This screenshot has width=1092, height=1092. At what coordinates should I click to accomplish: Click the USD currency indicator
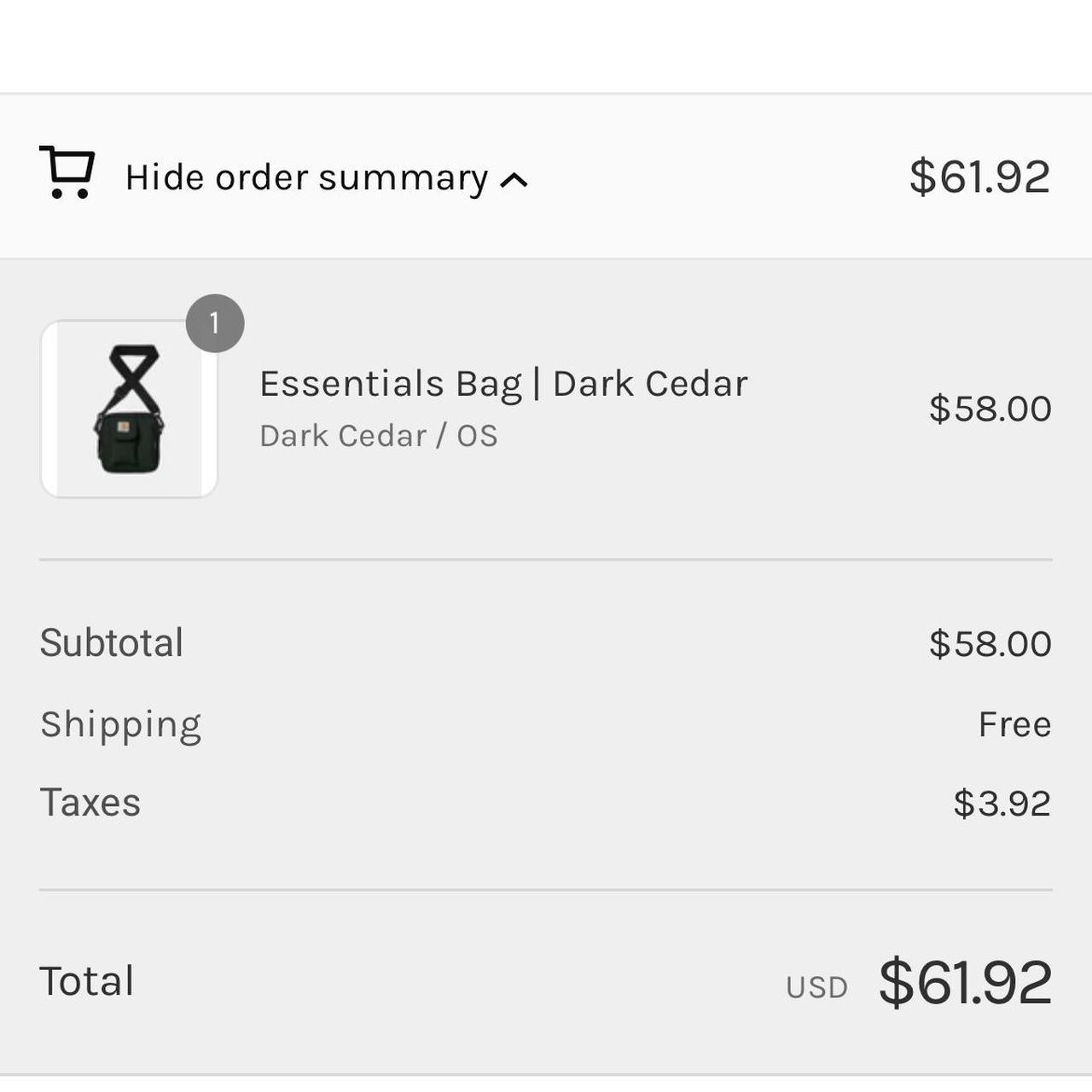point(816,987)
